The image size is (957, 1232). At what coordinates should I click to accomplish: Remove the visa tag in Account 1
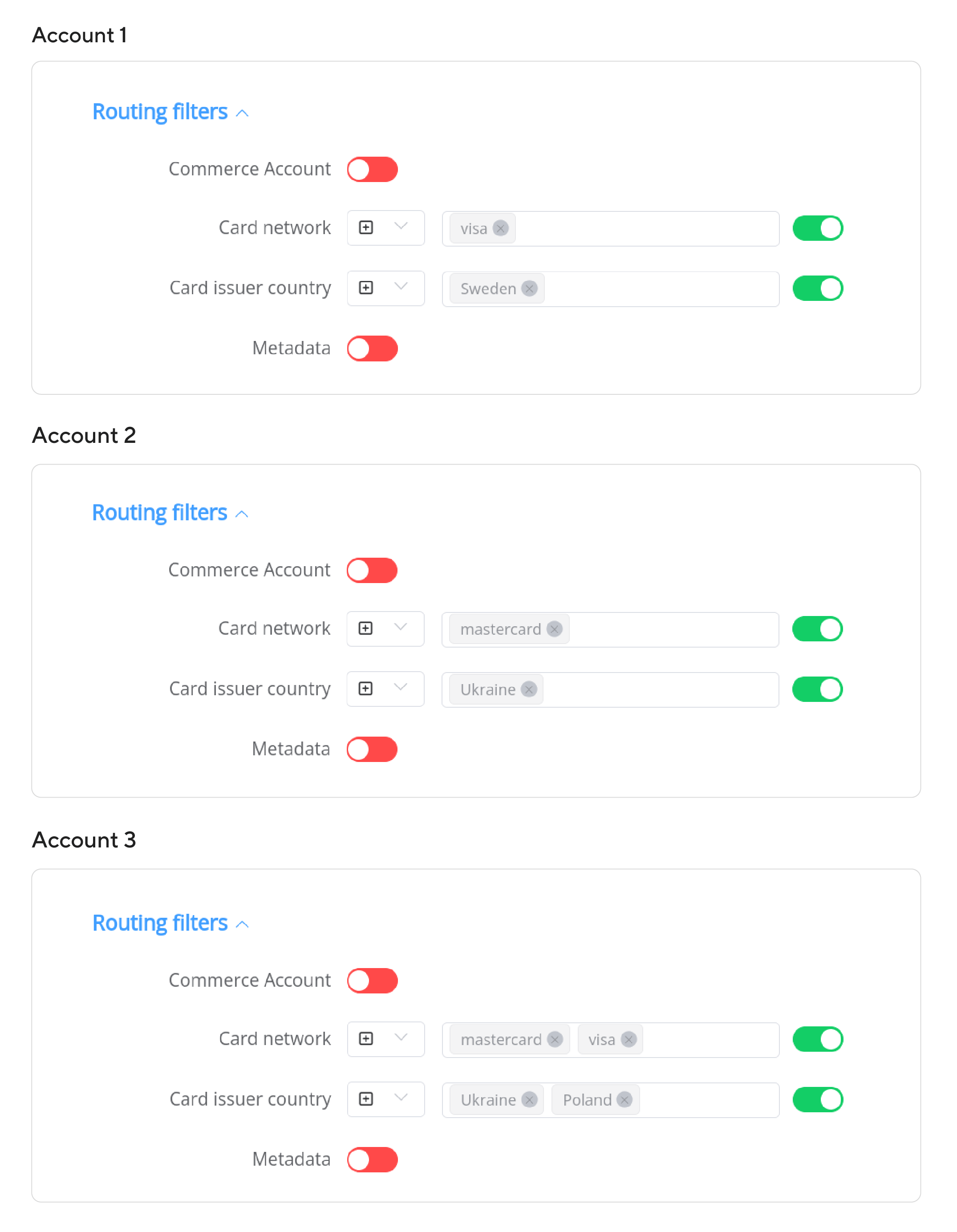pyautogui.click(x=500, y=228)
